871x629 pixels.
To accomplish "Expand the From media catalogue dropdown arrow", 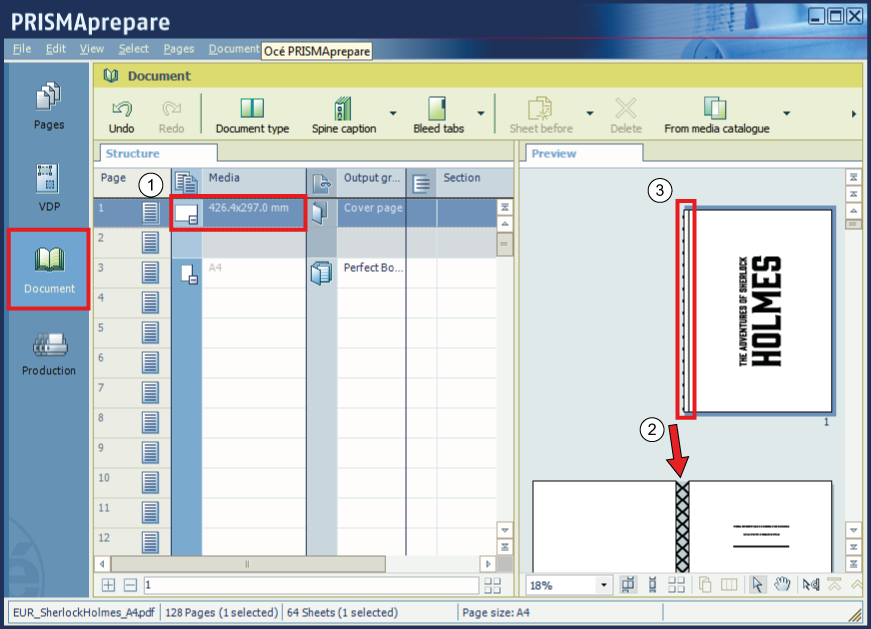I will 787,113.
